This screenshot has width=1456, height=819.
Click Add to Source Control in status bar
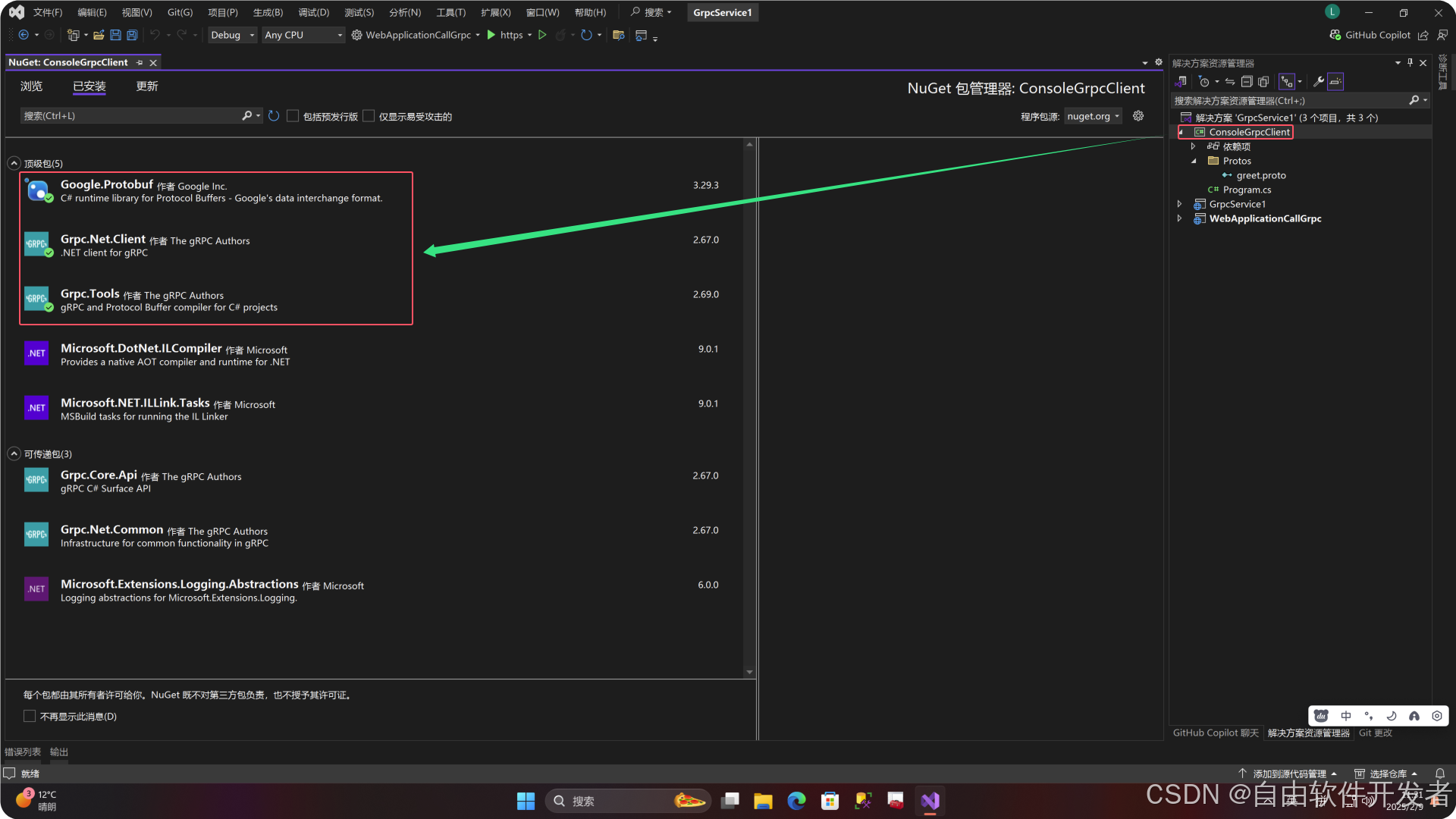[1288, 773]
